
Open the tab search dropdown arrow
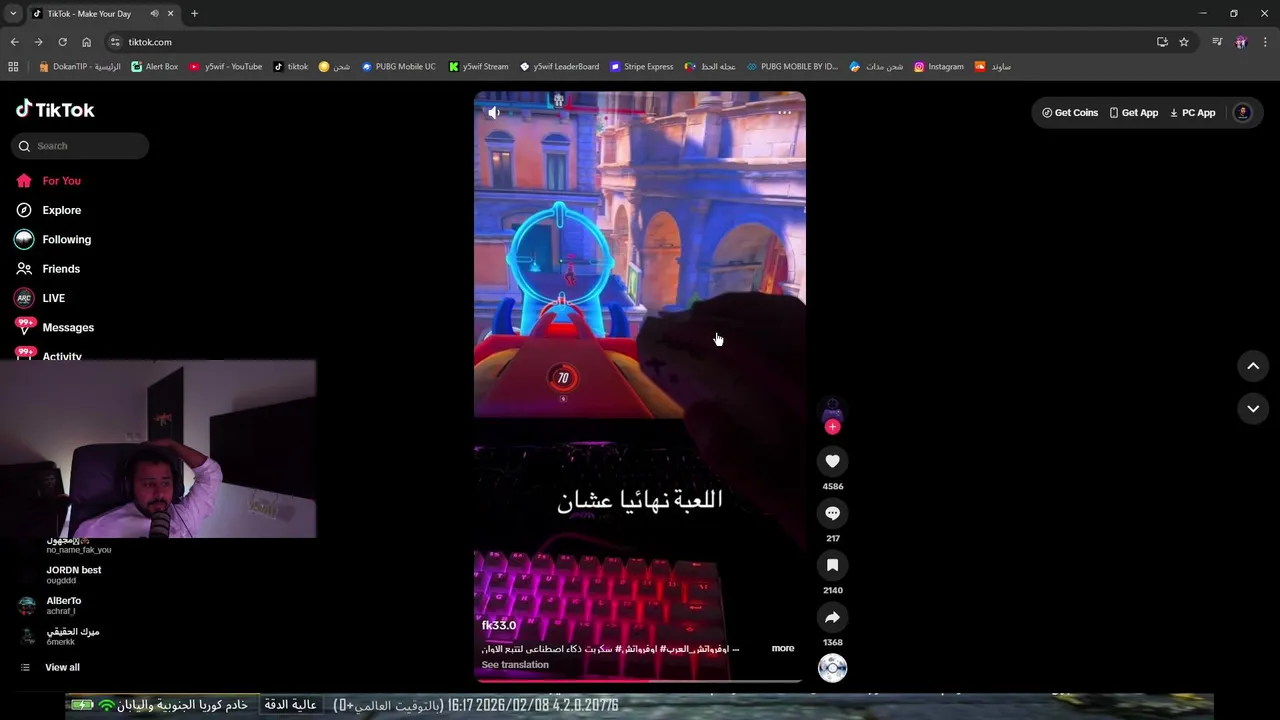[13, 14]
